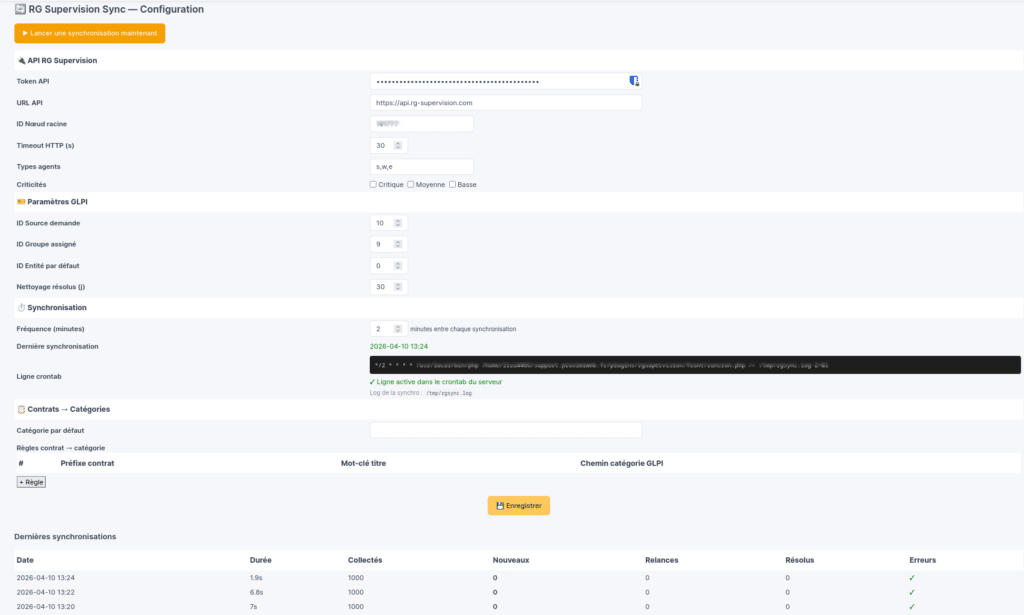Click the 7s duration cell
This screenshot has height=615, width=1024.
tap(253, 607)
